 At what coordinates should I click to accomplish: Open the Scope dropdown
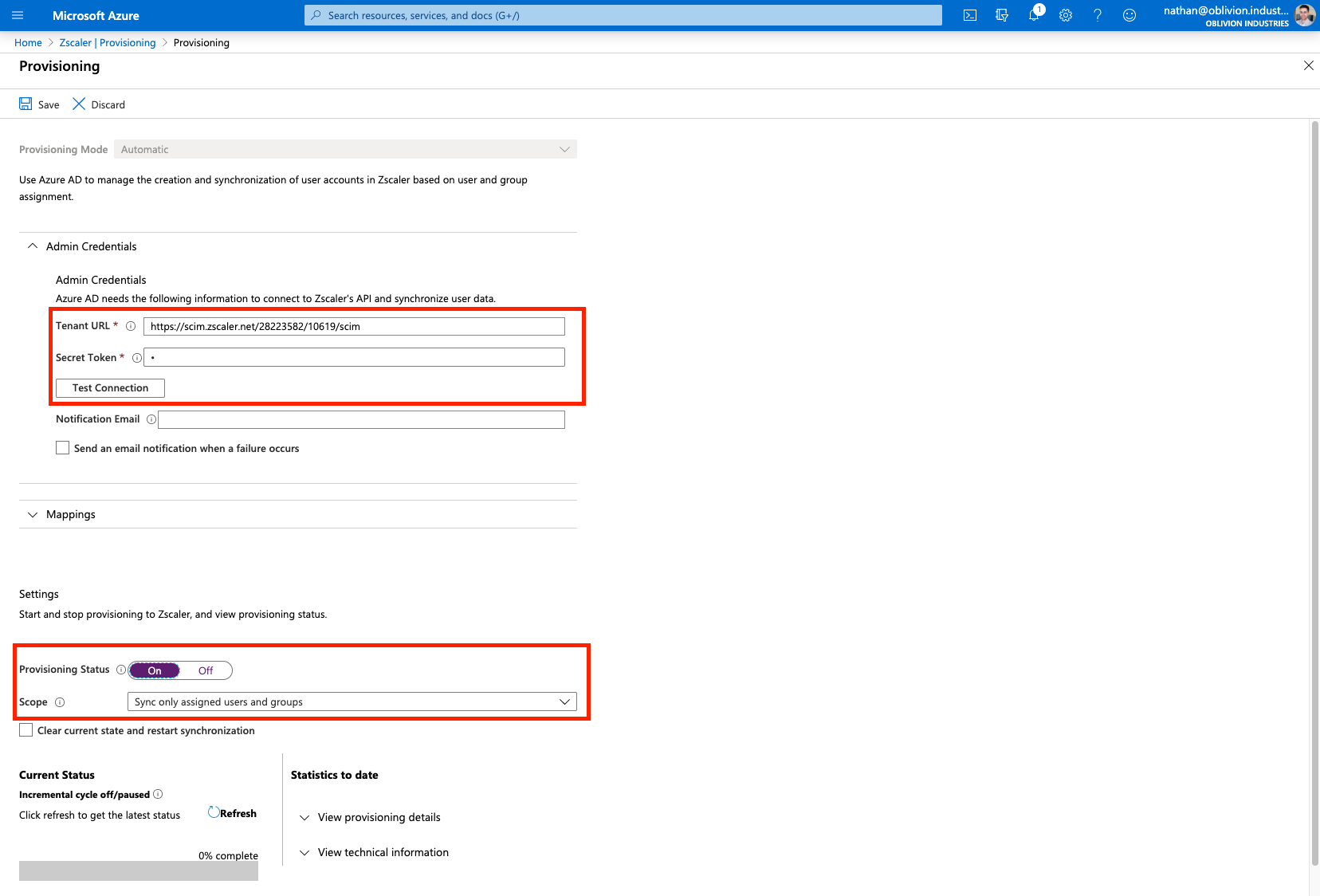point(352,701)
